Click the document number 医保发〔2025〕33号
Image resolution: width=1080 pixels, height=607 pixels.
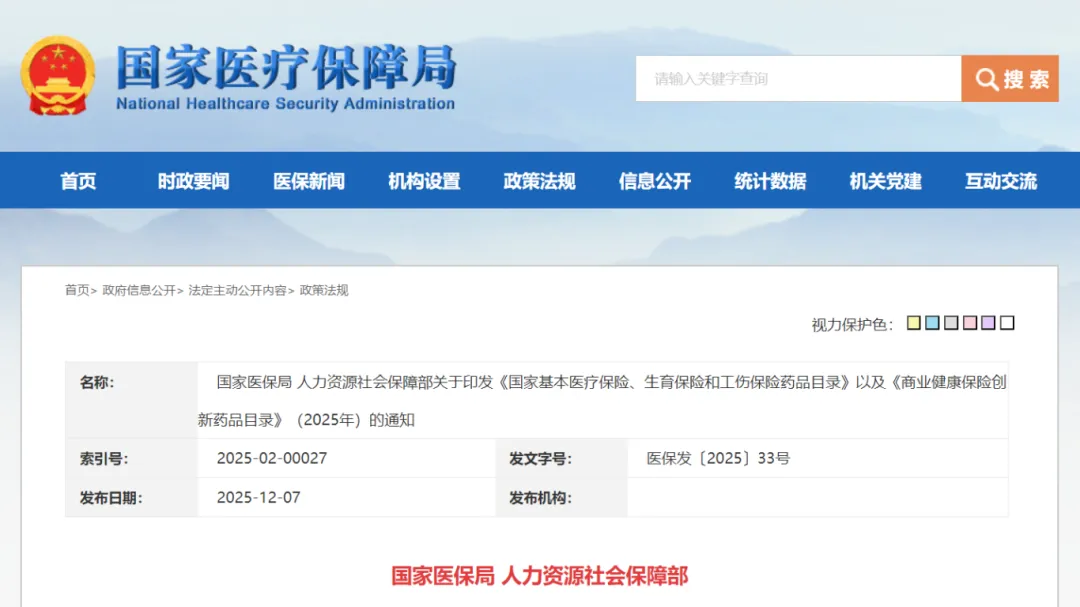click(718, 458)
